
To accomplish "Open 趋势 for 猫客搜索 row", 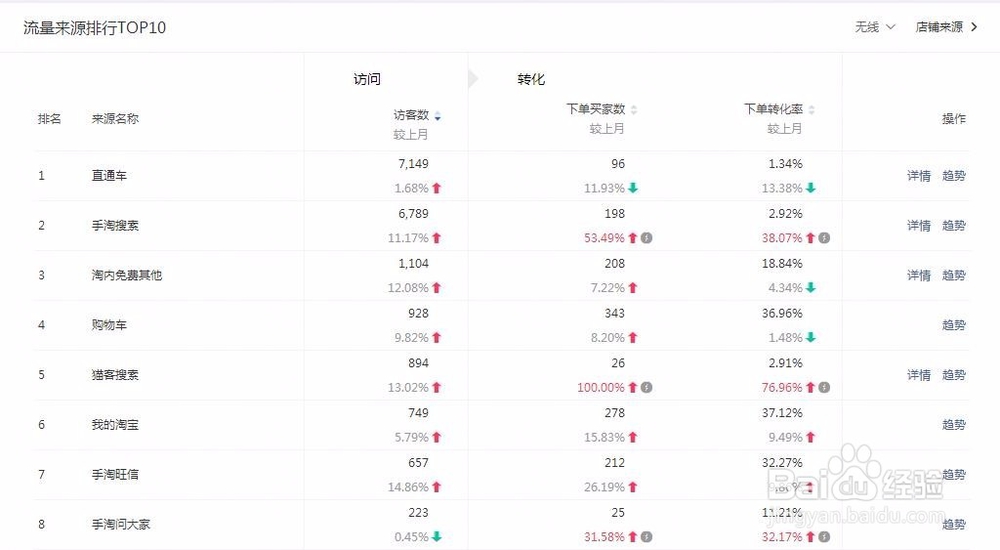I will [x=954, y=375].
